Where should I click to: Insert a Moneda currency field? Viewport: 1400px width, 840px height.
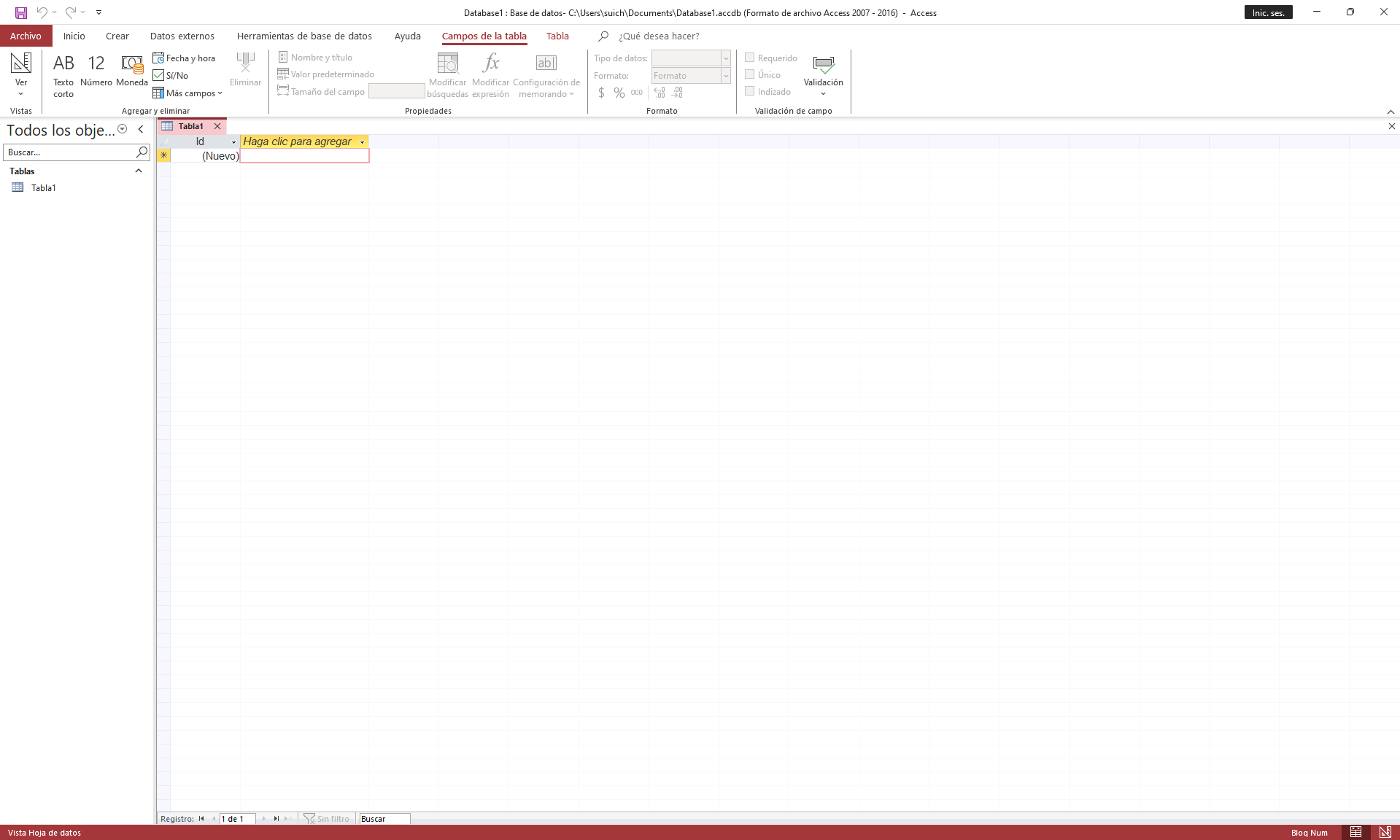[132, 71]
